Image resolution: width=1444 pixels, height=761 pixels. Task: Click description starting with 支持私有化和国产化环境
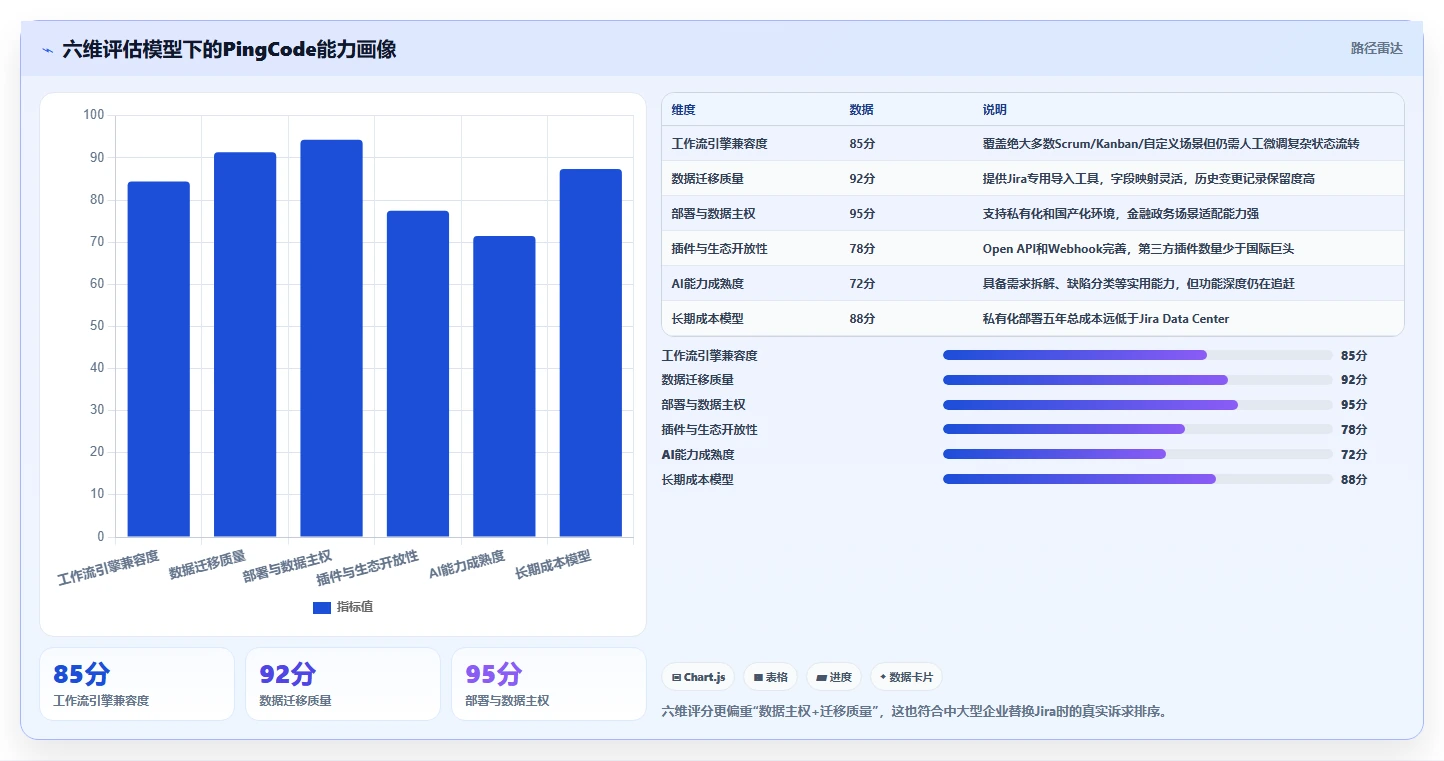pos(1121,214)
